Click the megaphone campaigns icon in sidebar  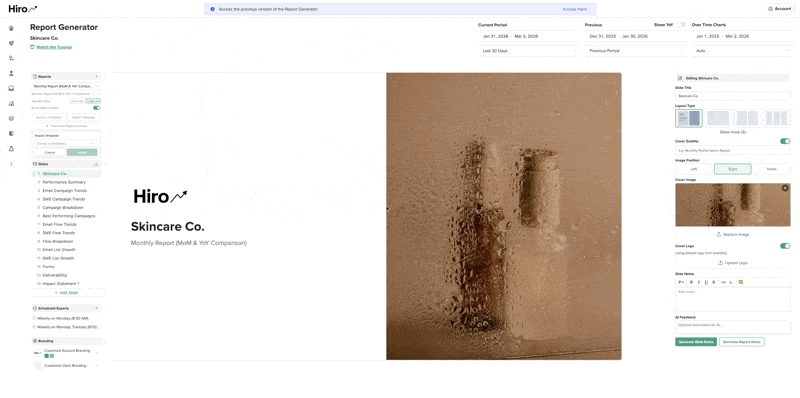click(11, 43)
